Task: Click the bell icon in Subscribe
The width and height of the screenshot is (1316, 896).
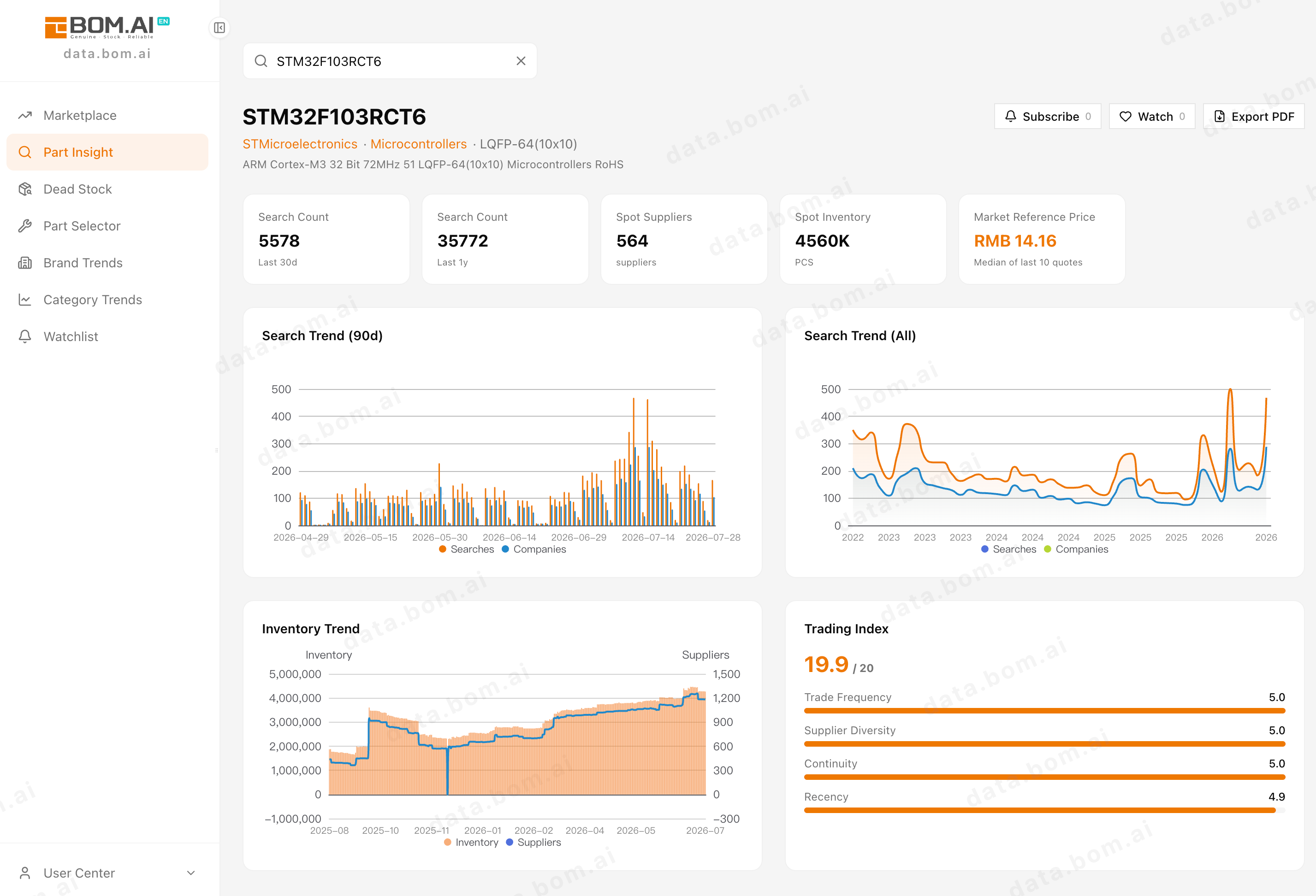Action: point(1011,116)
